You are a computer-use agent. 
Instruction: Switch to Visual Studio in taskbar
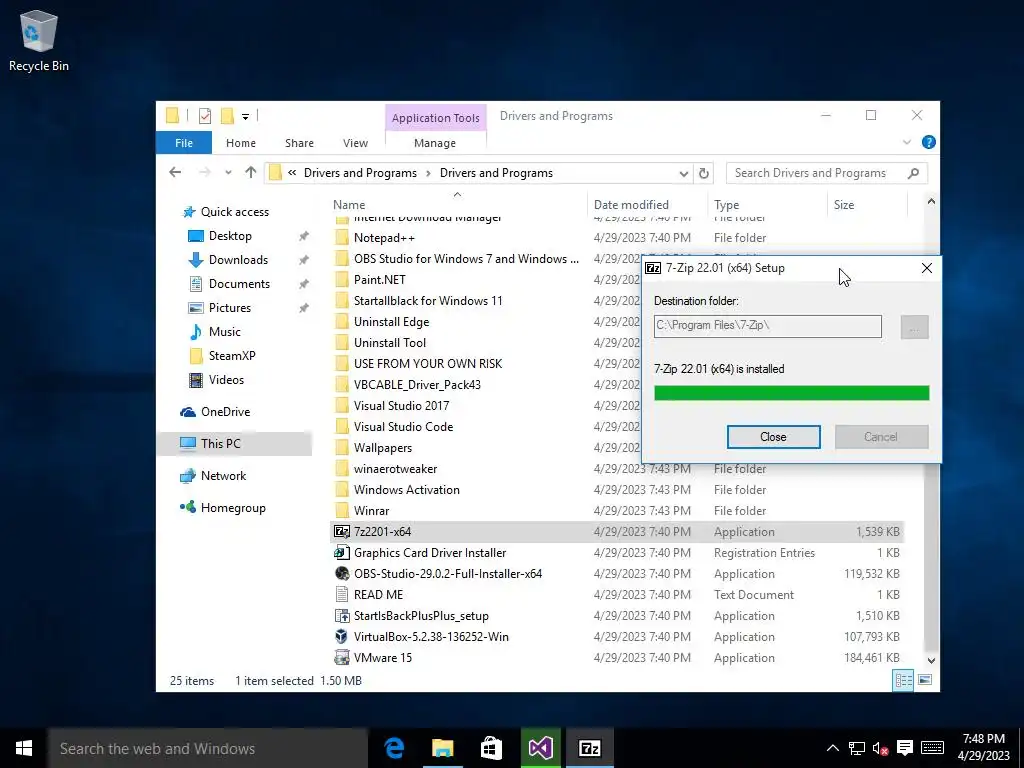541,748
